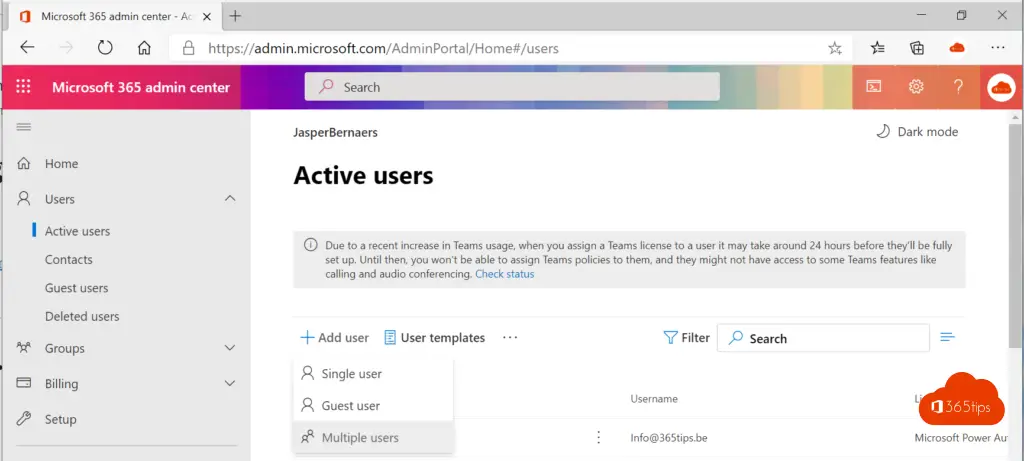View site info via the lock icon

point(189,48)
